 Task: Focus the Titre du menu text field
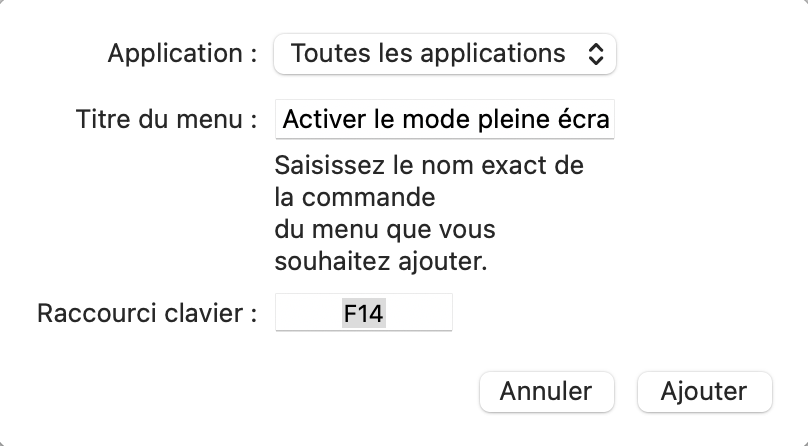pos(445,119)
